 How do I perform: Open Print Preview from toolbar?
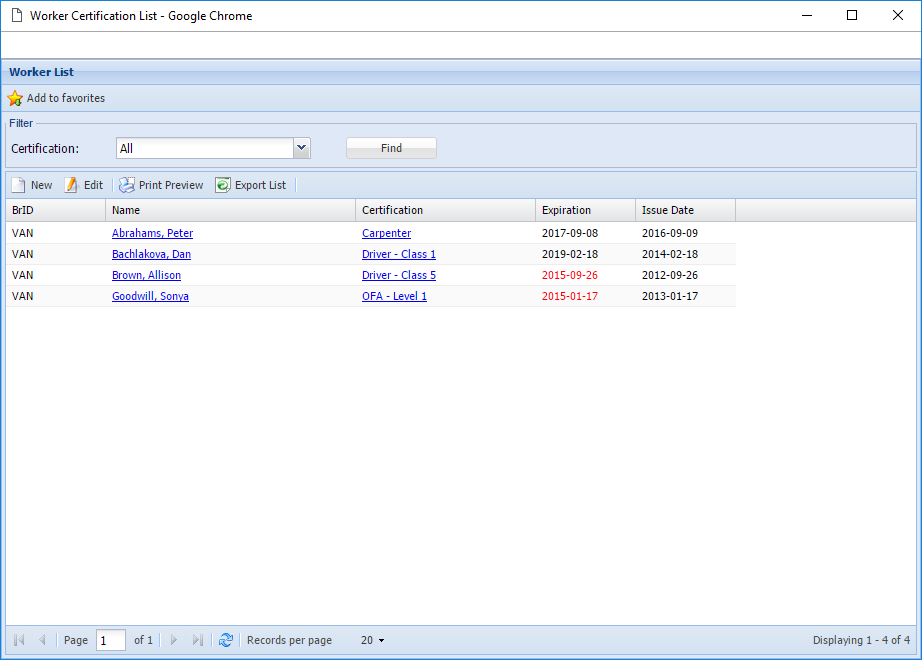click(127, 185)
